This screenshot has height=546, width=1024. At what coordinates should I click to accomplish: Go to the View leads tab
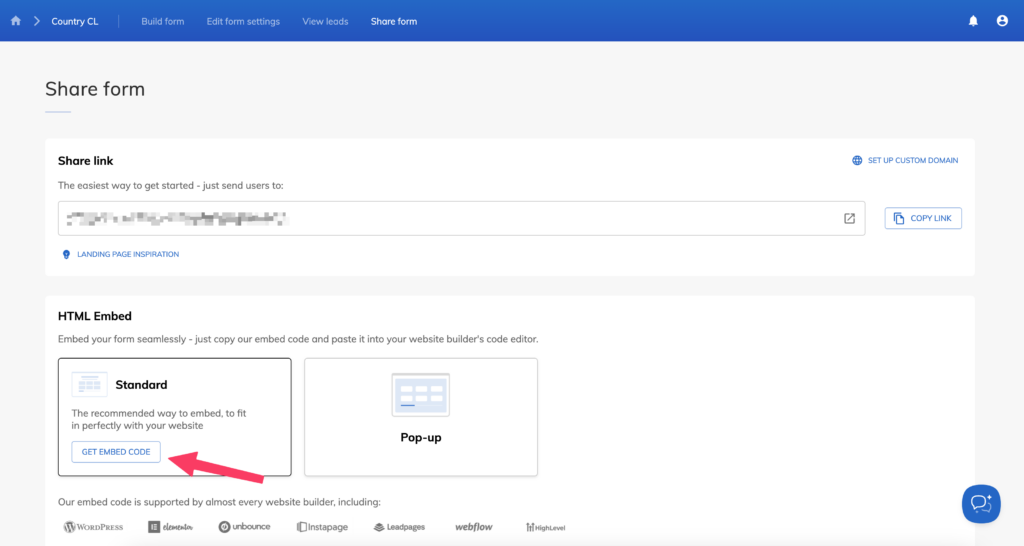coord(325,21)
